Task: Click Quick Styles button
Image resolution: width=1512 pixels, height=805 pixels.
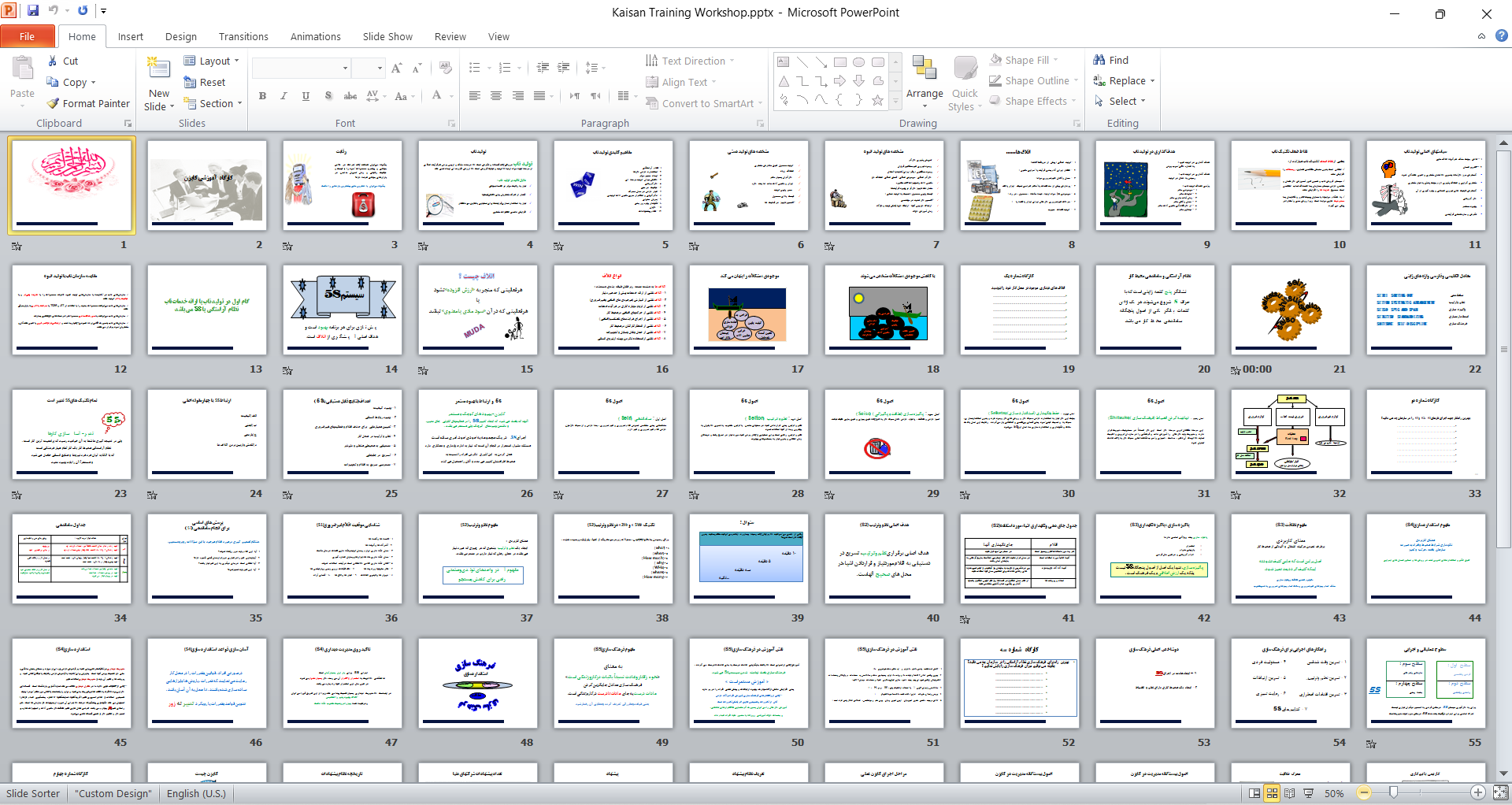Action: pos(965,83)
